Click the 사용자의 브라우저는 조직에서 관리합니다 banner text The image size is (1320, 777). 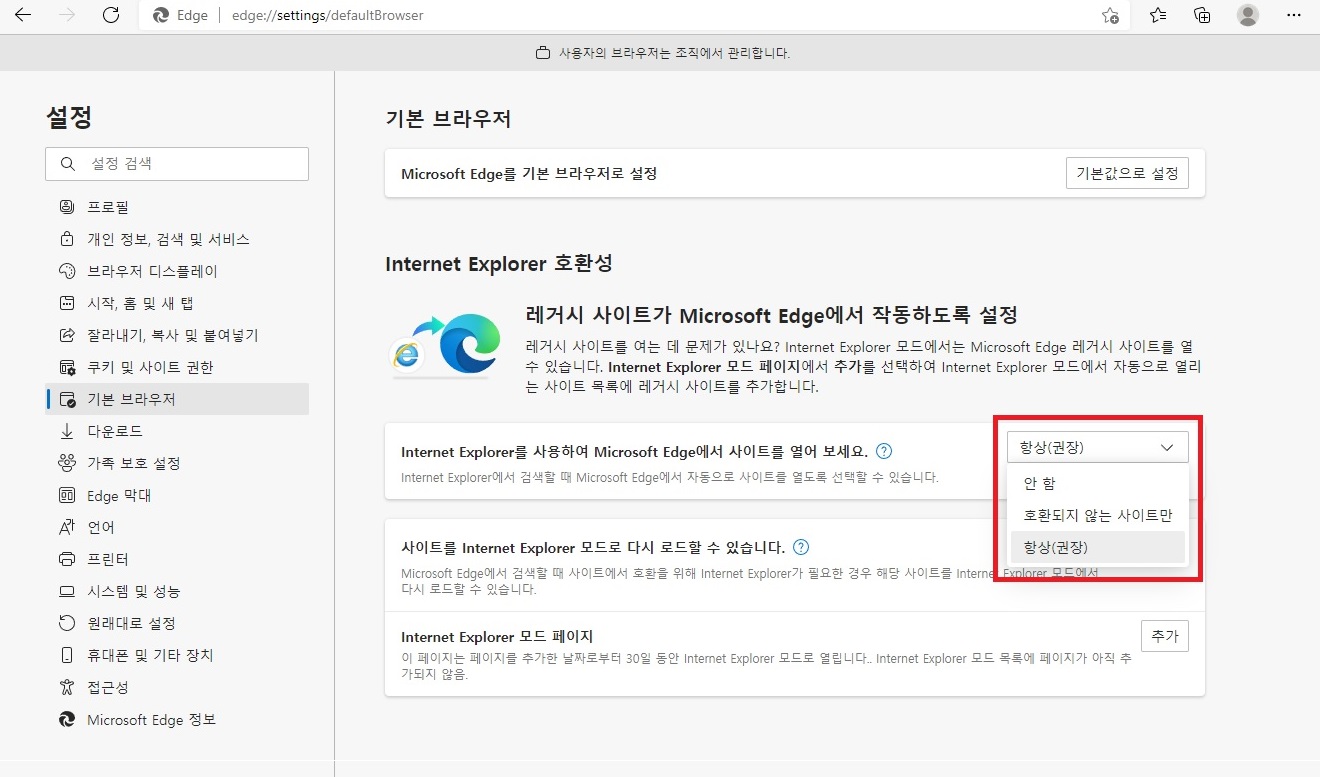coord(674,53)
